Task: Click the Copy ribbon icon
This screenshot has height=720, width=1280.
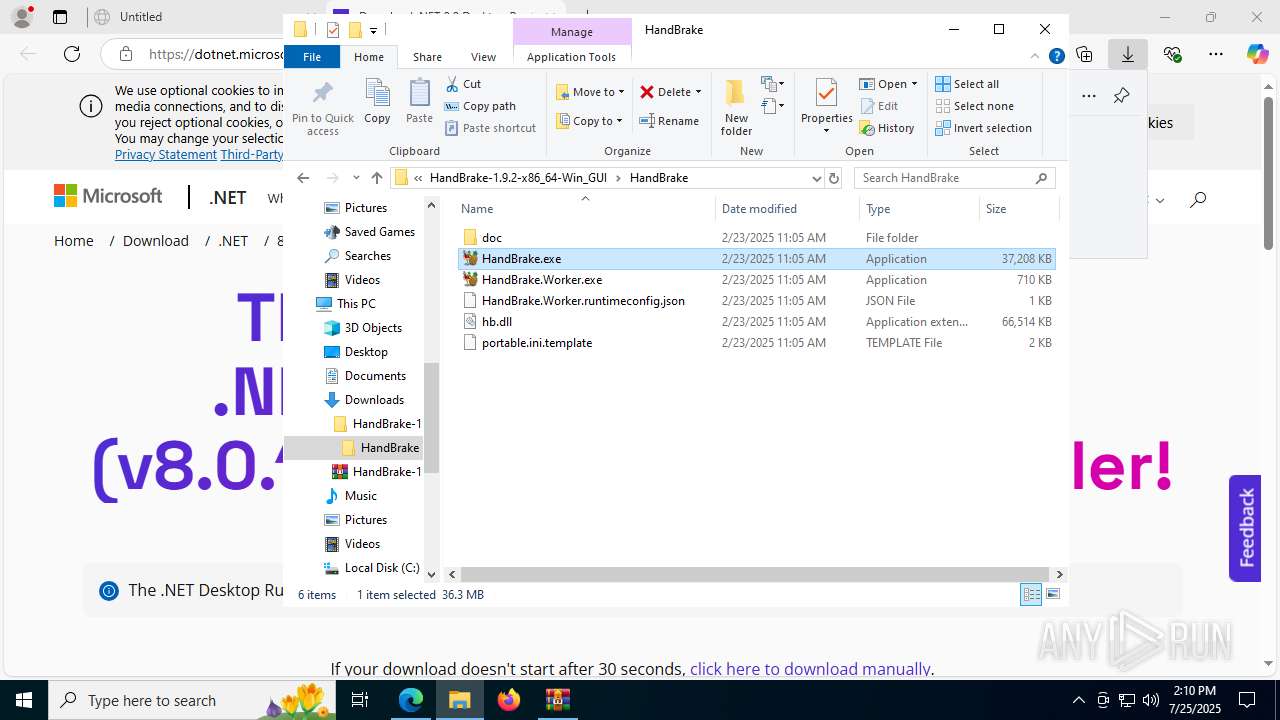Action: click(377, 102)
